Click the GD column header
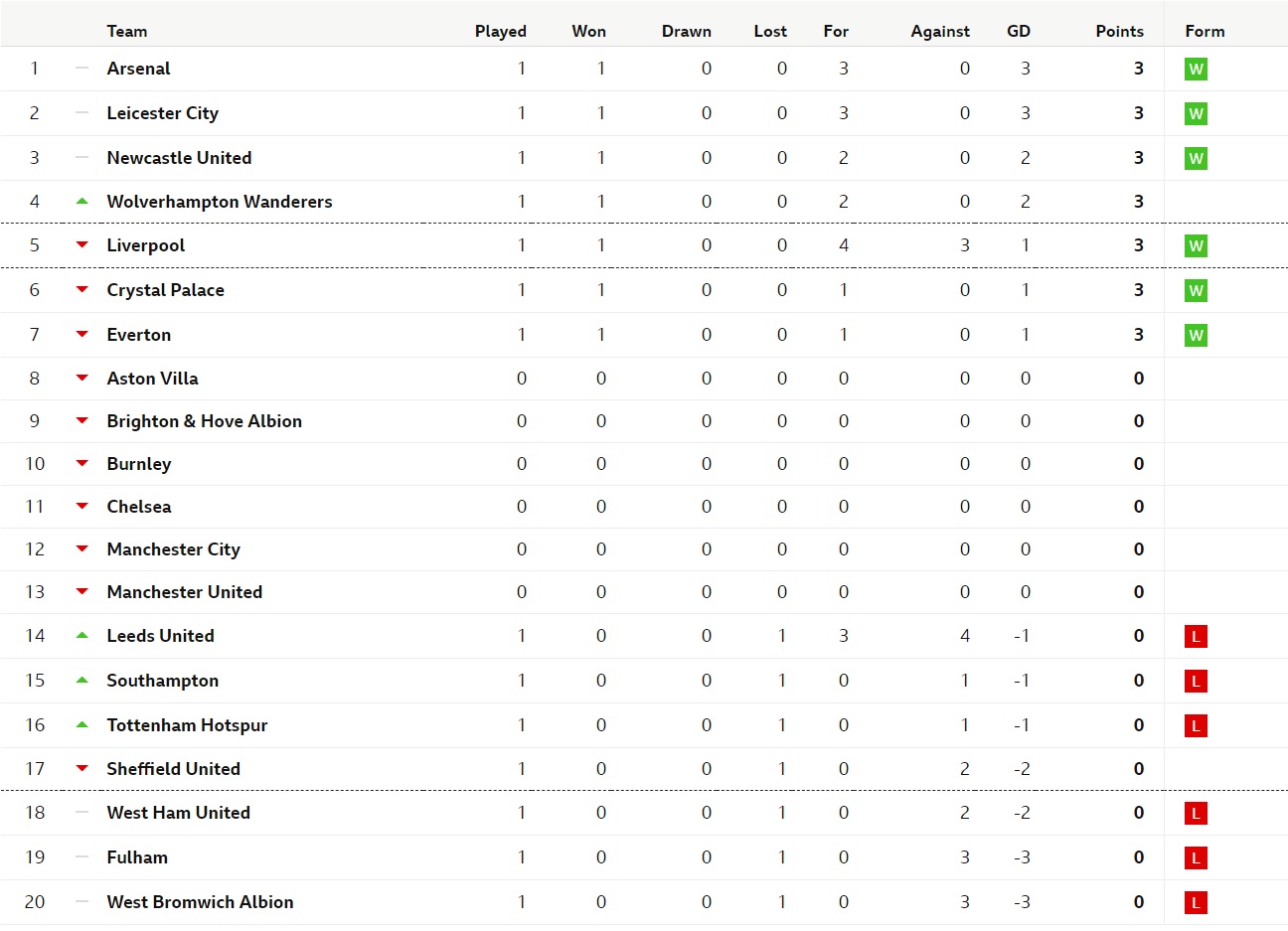The image size is (1288, 931). pos(1019,31)
